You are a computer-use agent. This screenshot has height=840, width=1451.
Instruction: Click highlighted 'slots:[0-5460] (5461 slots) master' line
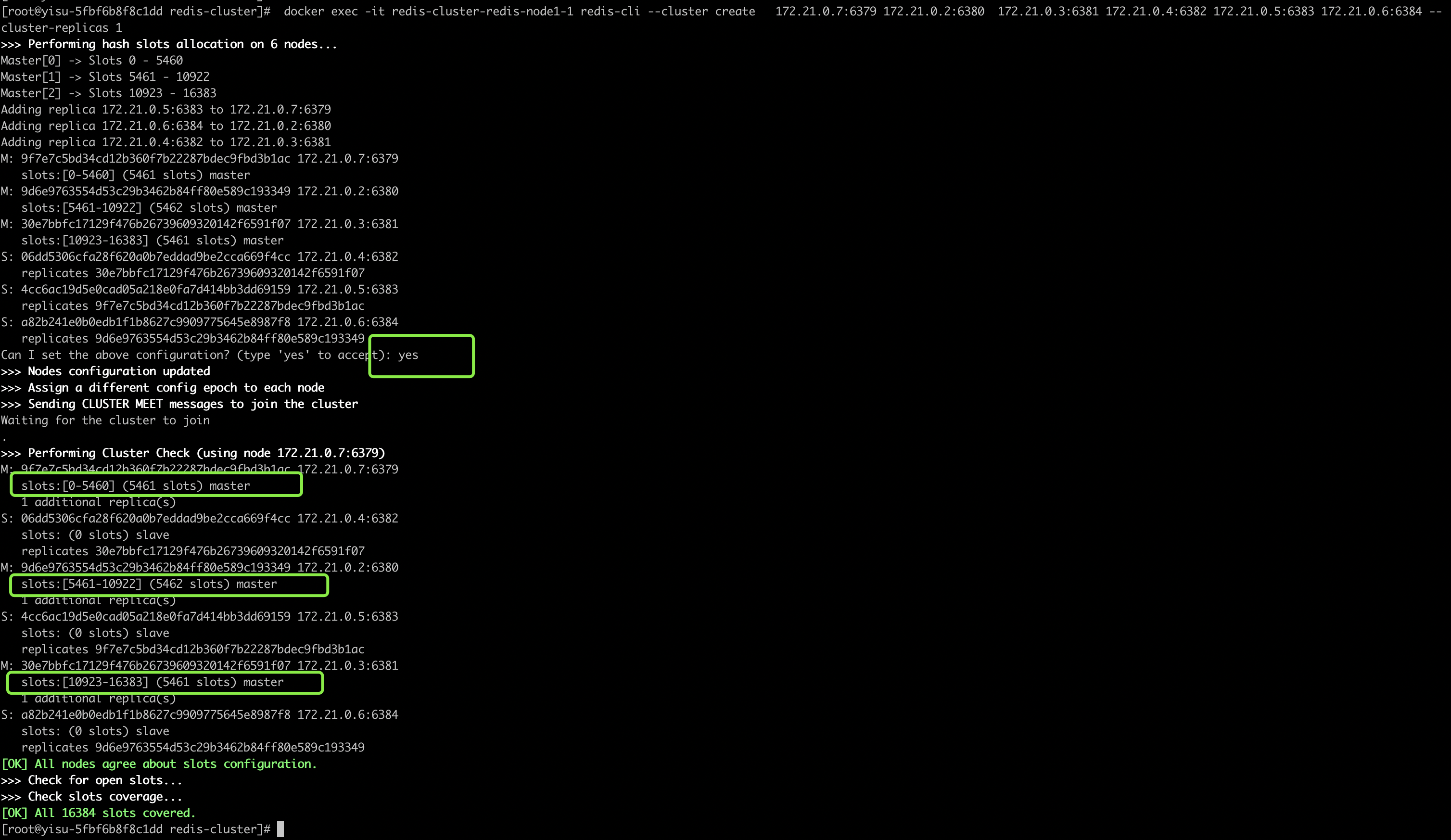point(135,486)
